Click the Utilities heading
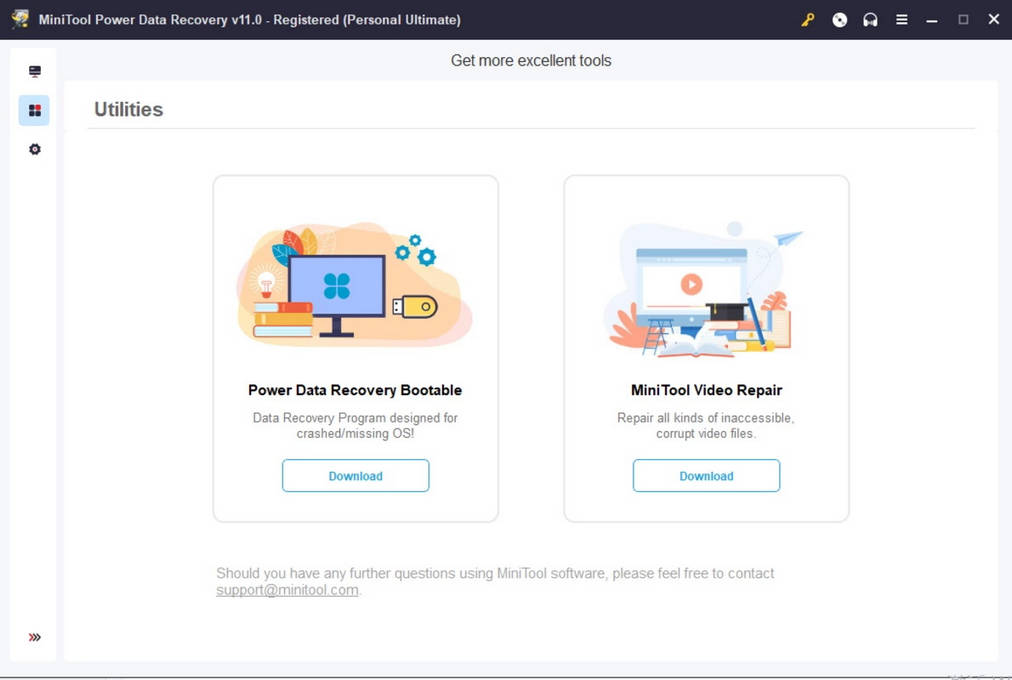 click(128, 110)
